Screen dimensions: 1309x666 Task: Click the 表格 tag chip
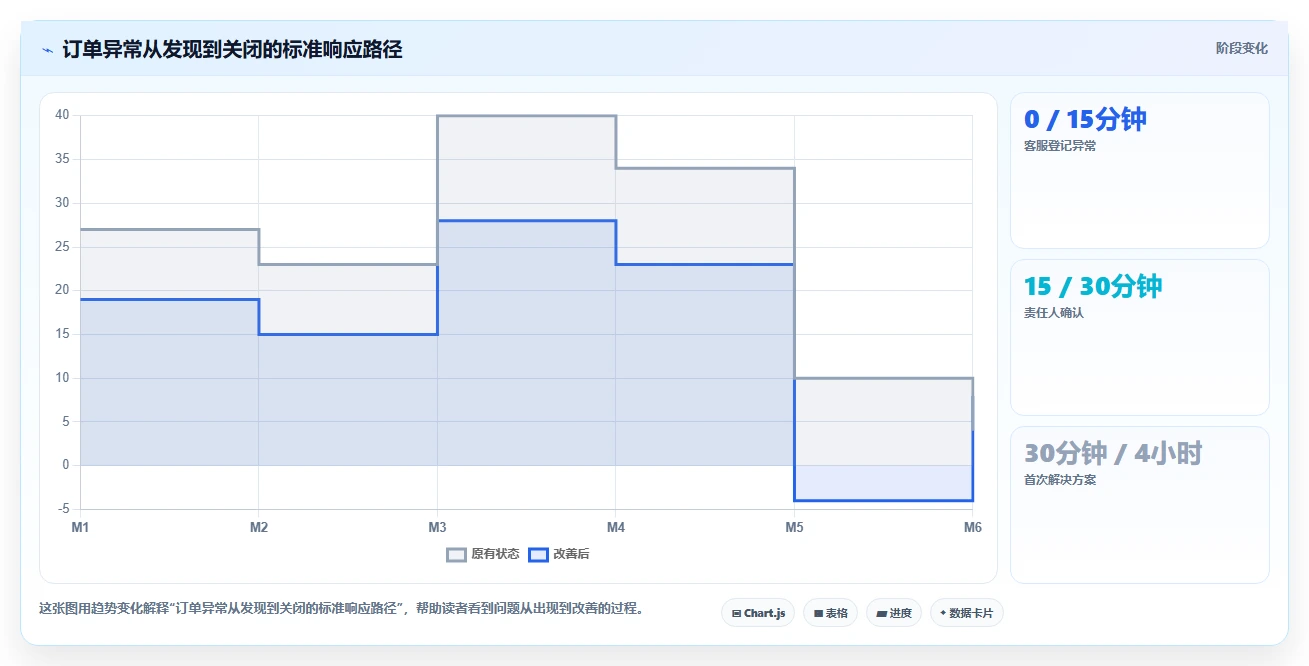tap(830, 613)
